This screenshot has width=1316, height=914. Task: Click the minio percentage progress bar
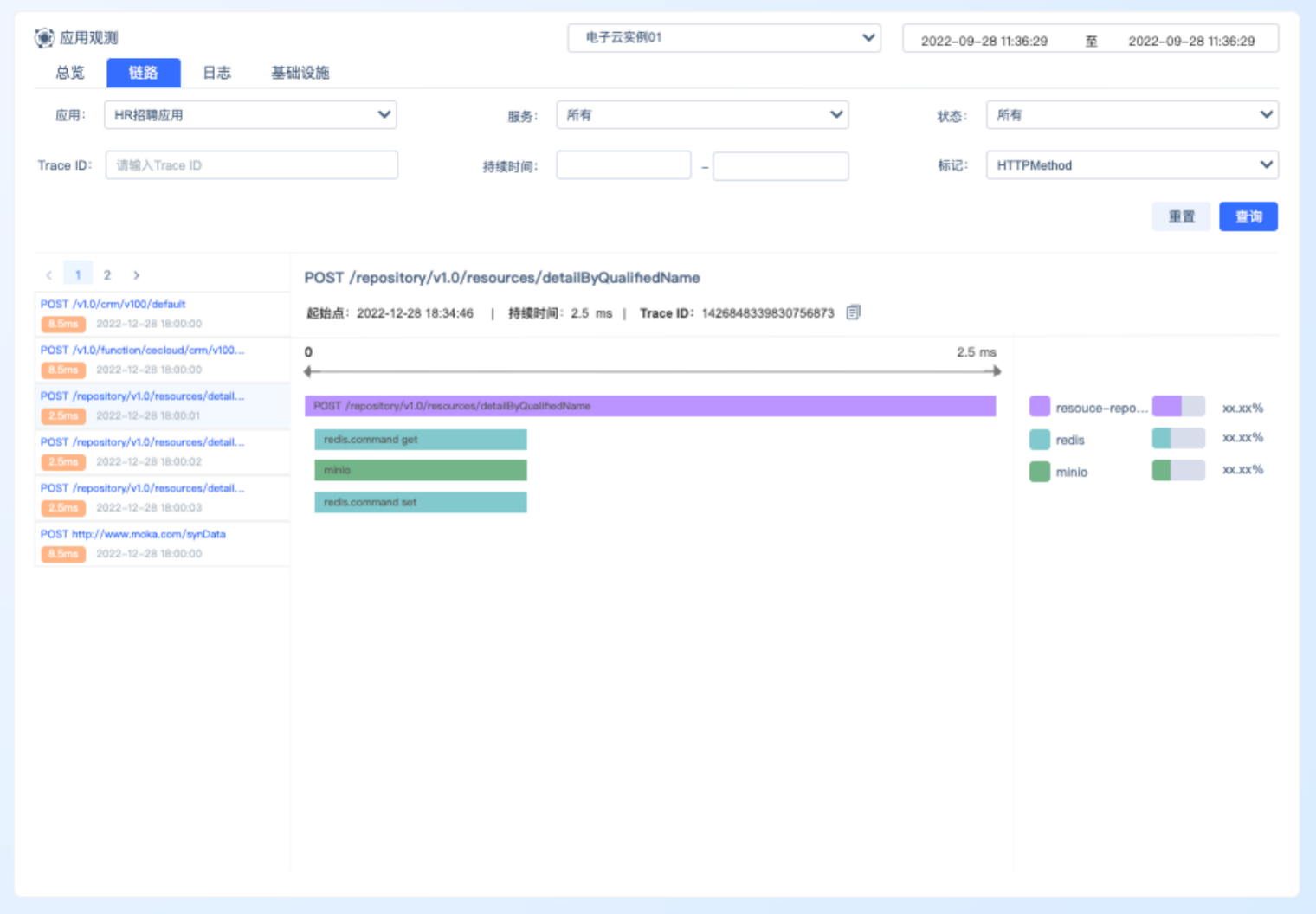[x=1178, y=470]
